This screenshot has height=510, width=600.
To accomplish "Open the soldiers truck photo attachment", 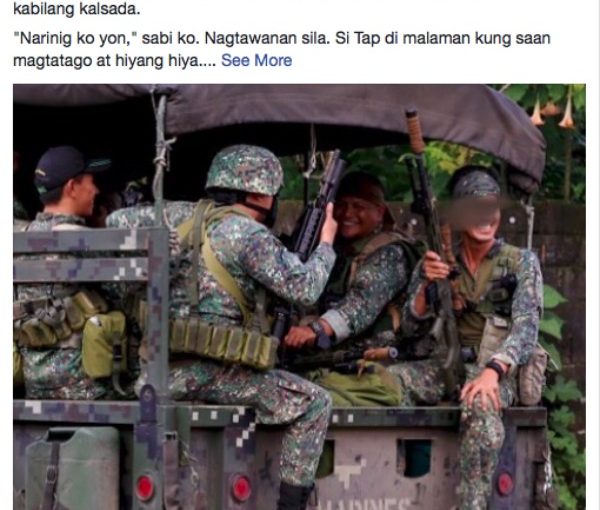I will point(299,297).
